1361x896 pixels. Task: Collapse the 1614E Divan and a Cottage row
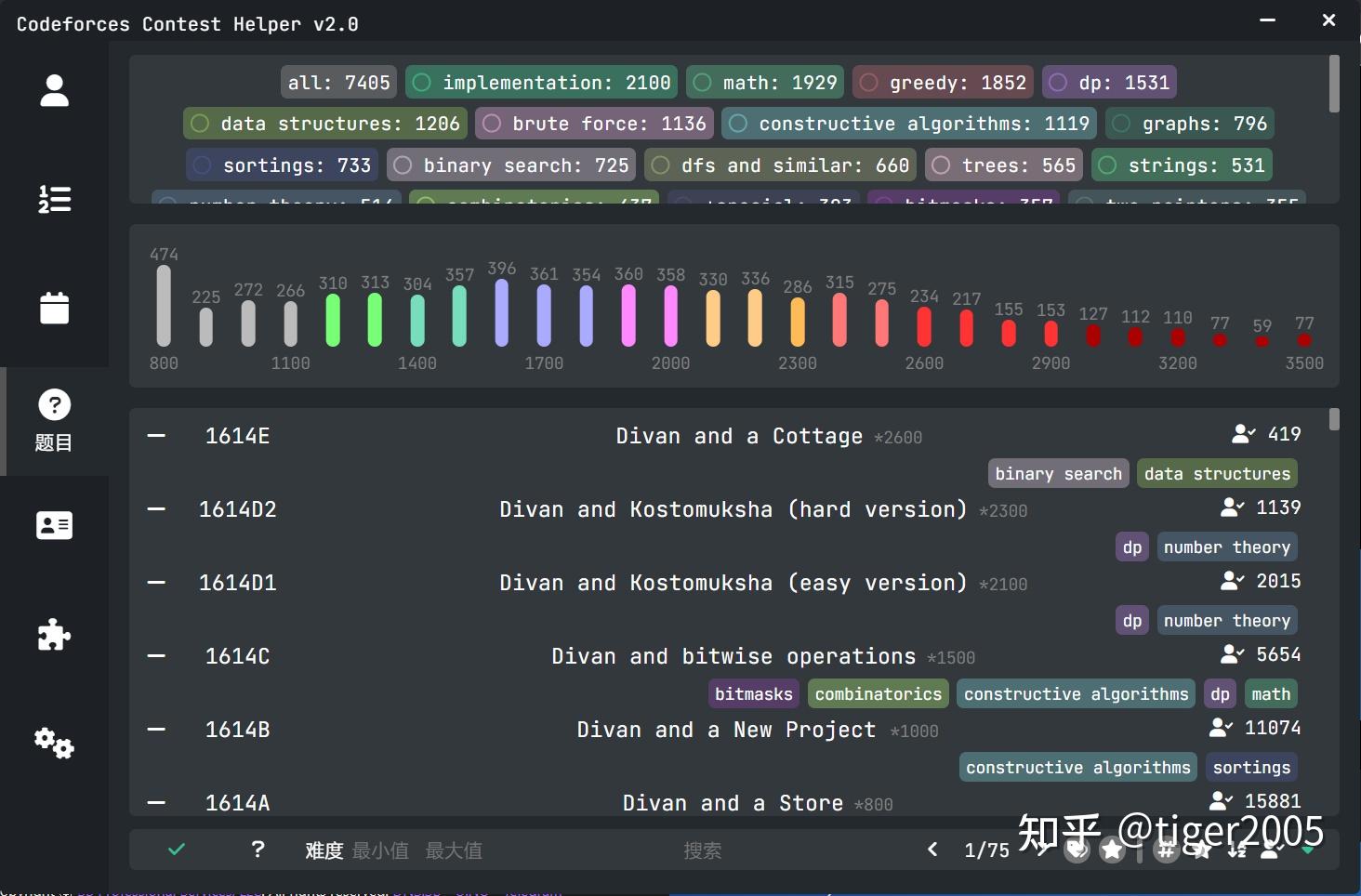tap(155, 434)
